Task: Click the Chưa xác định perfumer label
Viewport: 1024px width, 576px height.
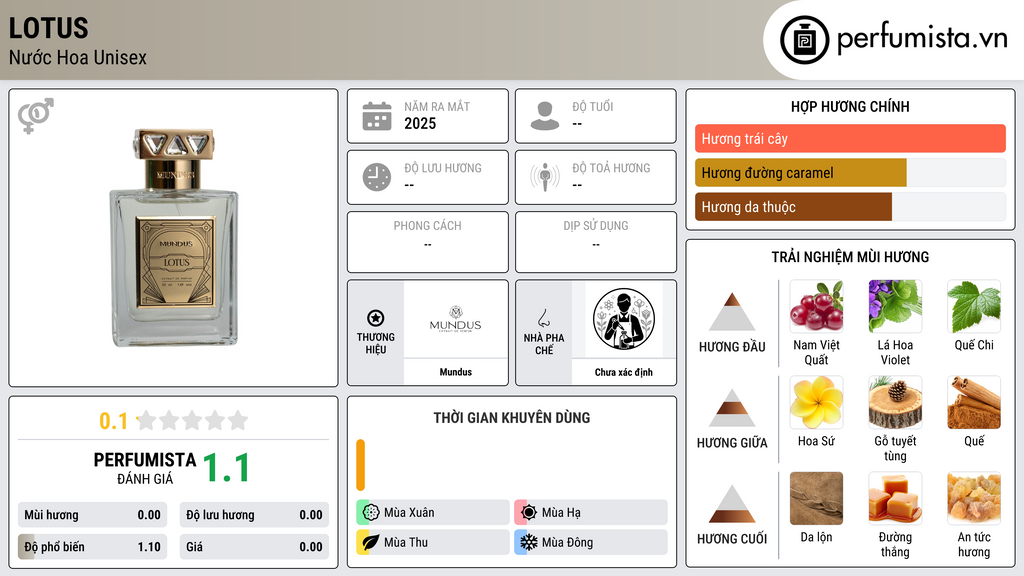Action: tap(624, 372)
